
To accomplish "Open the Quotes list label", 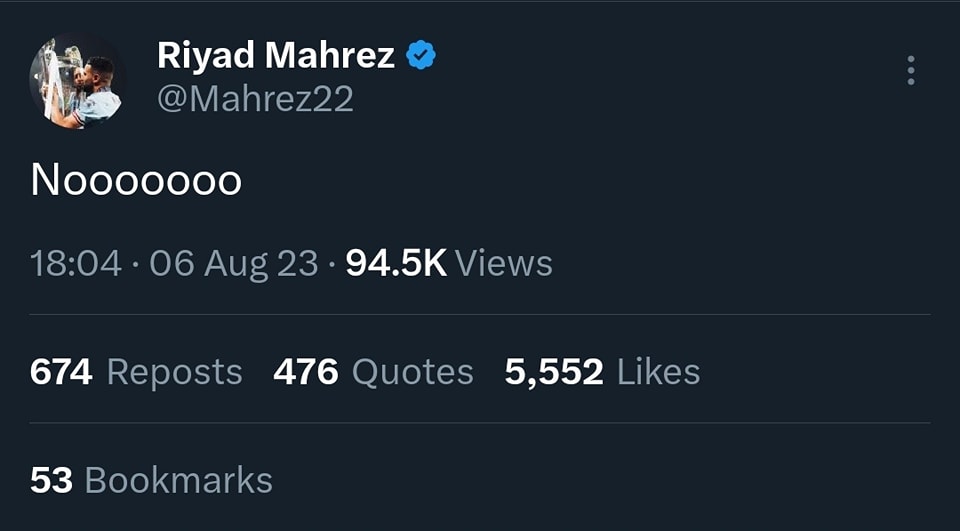I will (412, 372).
